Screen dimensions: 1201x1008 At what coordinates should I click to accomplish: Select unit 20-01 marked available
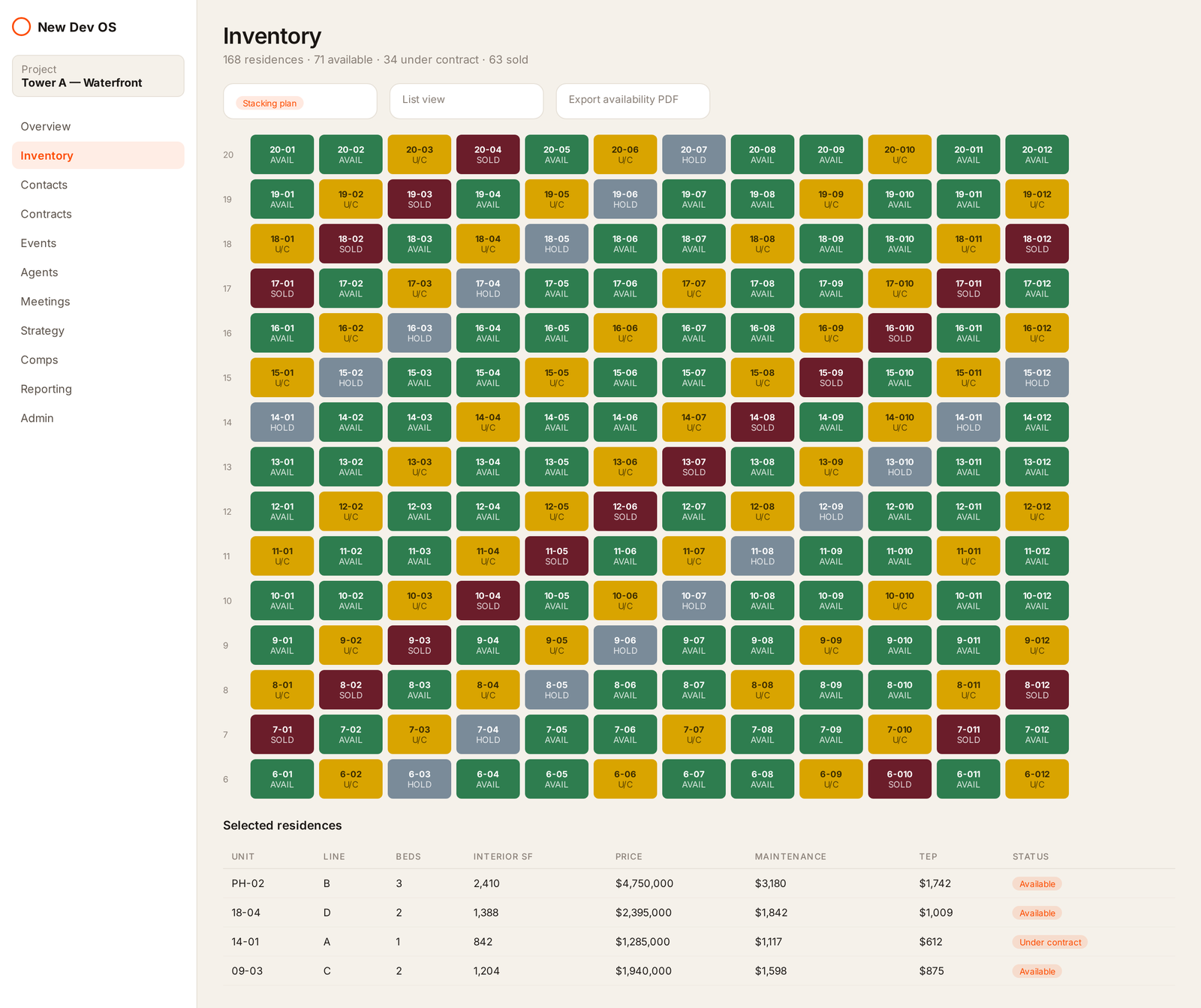[282, 155]
